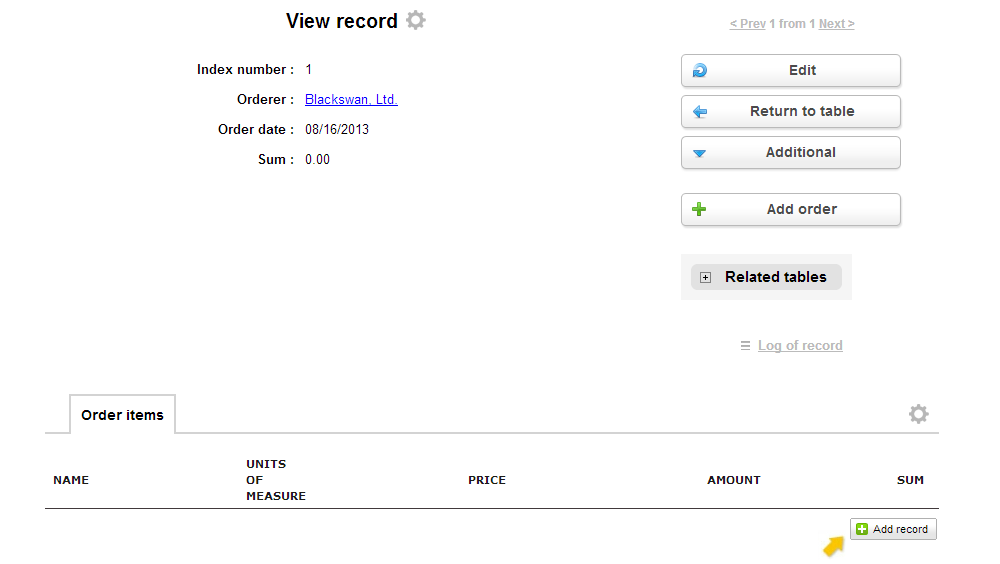Click the 'Orderer :' field label
The image size is (1000, 564).
(x=265, y=100)
